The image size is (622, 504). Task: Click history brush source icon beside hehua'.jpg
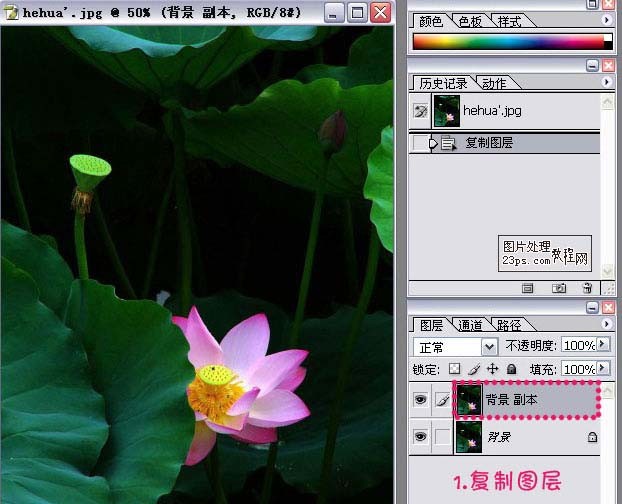tap(421, 111)
